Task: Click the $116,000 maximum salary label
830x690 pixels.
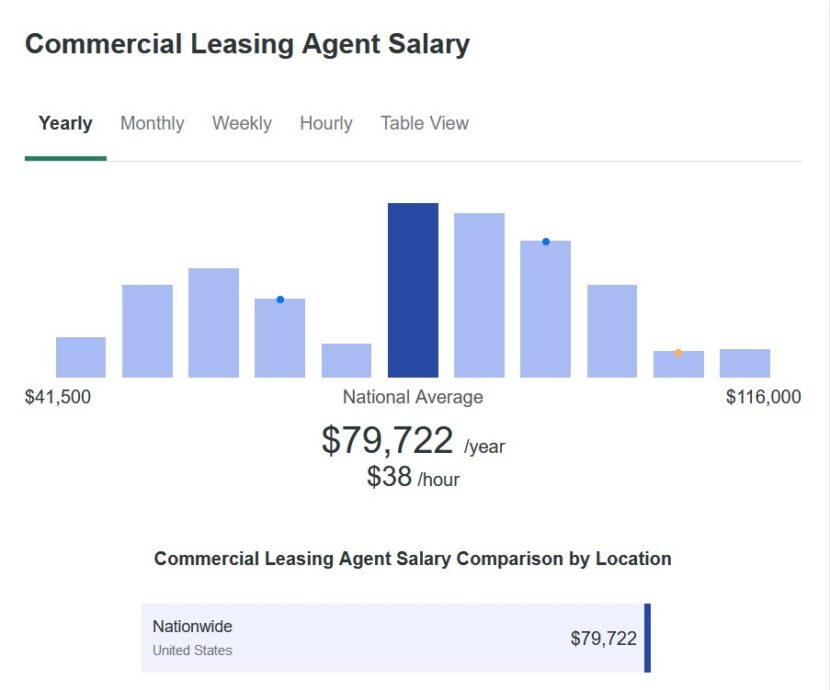Action: [765, 396]
